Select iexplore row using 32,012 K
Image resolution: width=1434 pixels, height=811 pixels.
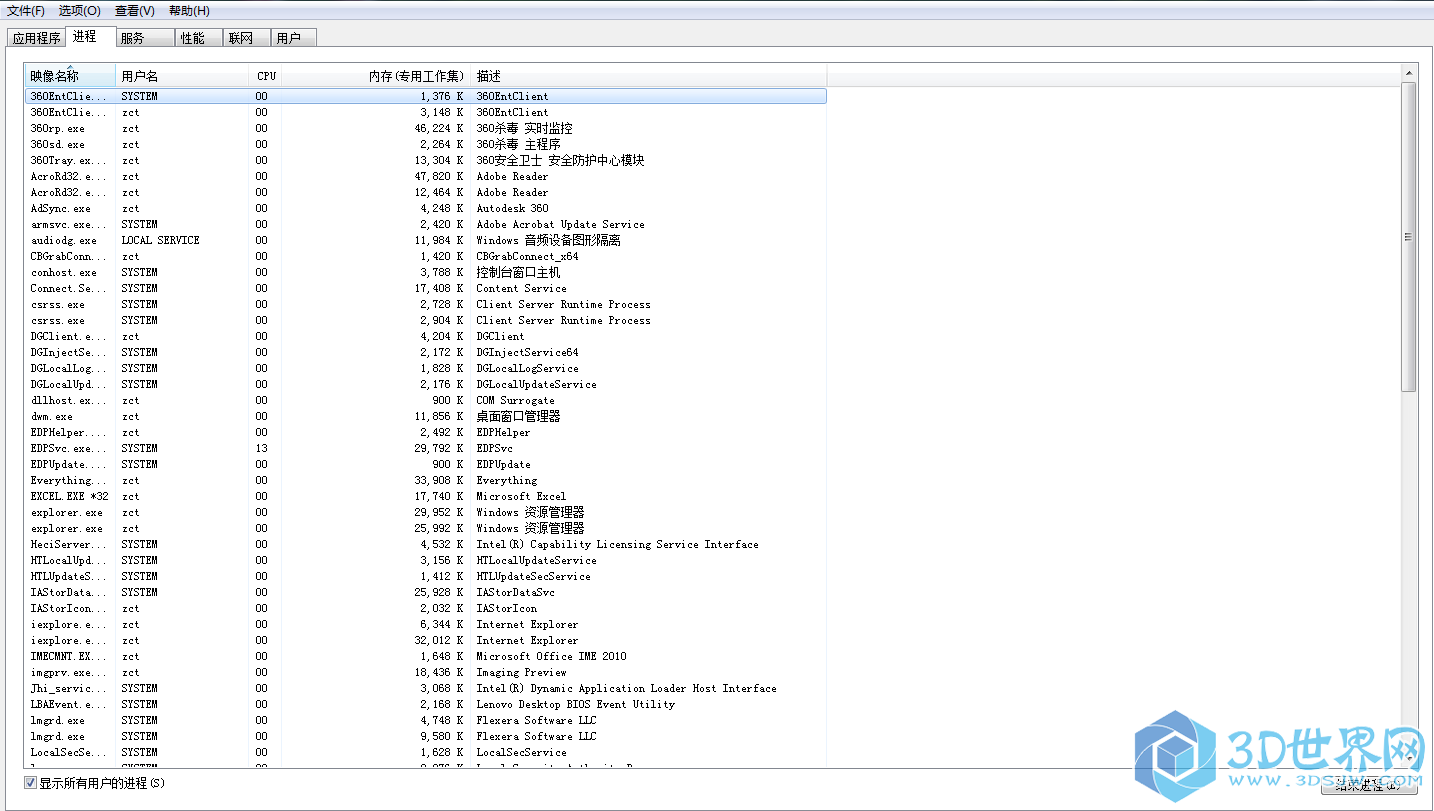pos(426,640)
